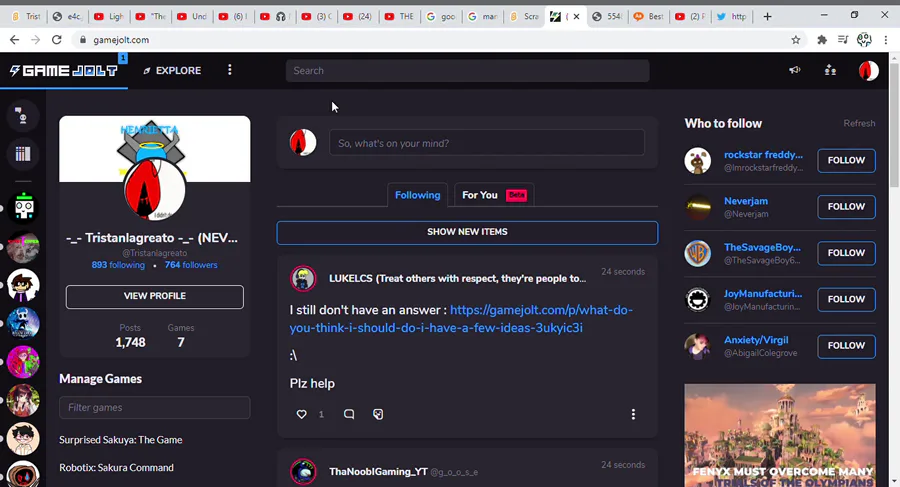Open the megaphone notifications icon
Image resolution: width=900 pixels, height=487 pixels.
coord(794,70)
